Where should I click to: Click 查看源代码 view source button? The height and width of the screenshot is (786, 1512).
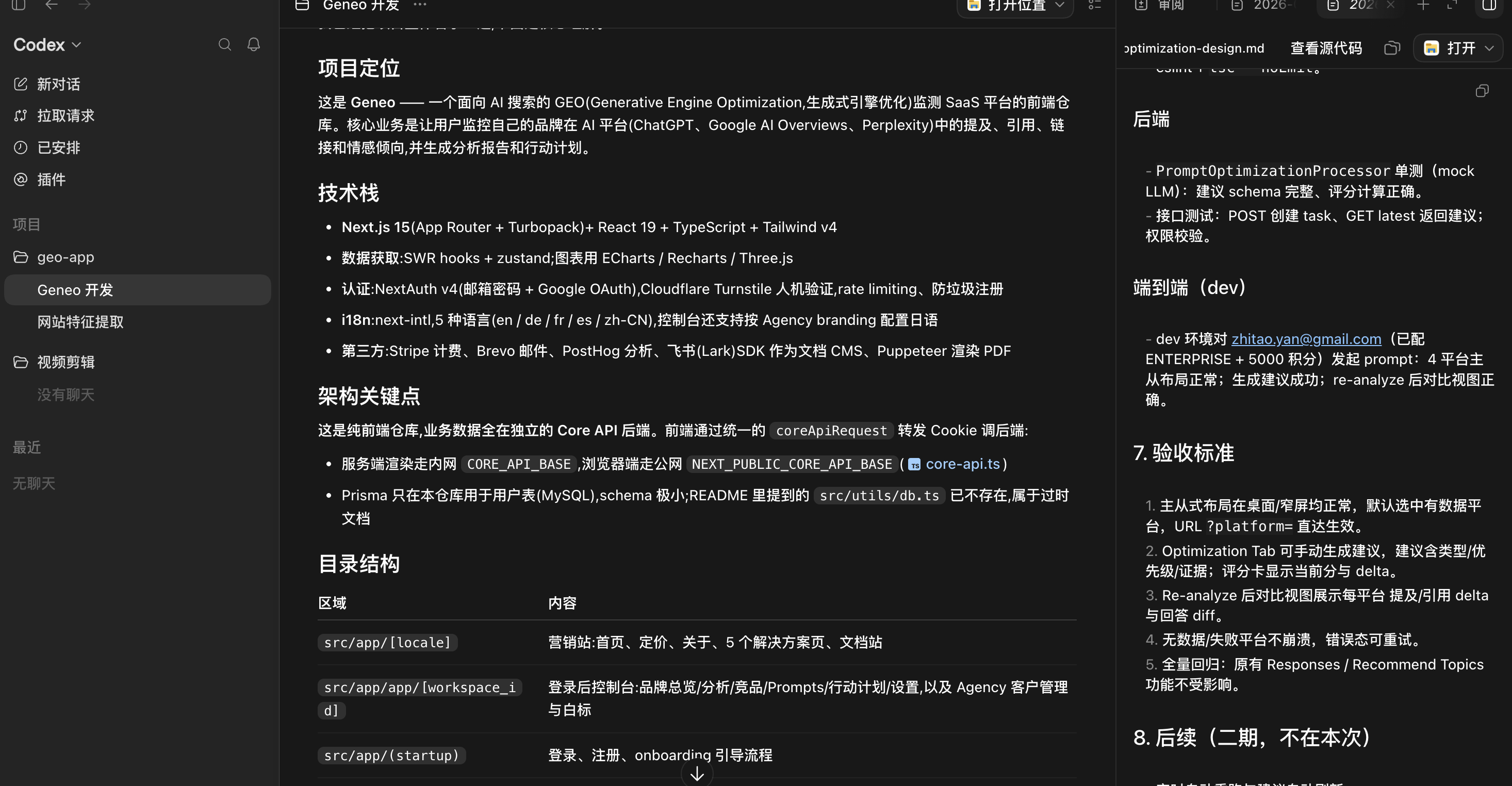tap(1326, 48)
